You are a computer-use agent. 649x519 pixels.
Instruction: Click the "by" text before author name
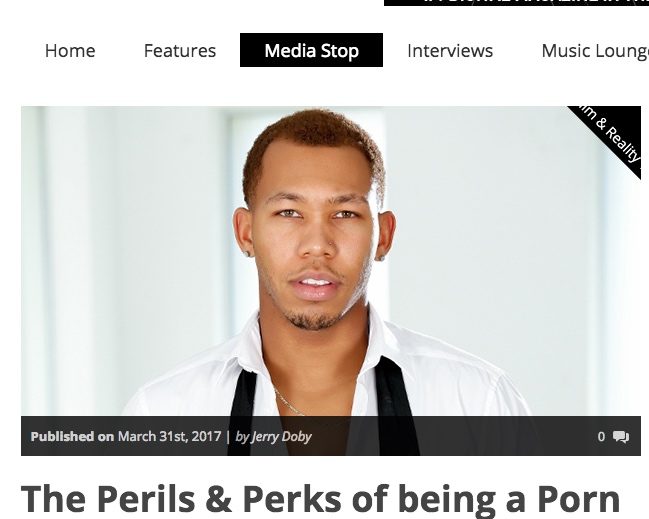pos(242,437)
